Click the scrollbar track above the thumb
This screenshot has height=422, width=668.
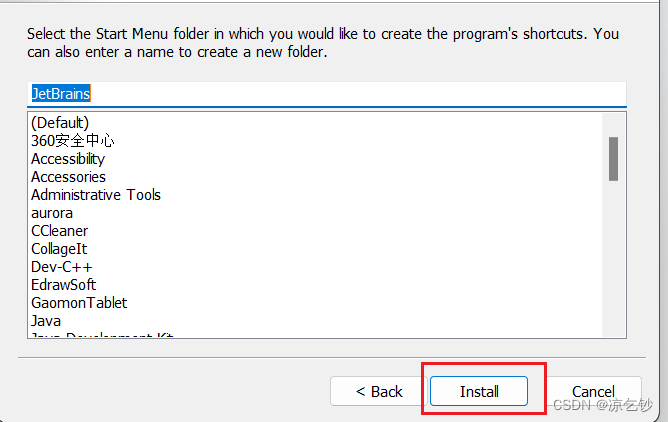[x=613, y=125]
